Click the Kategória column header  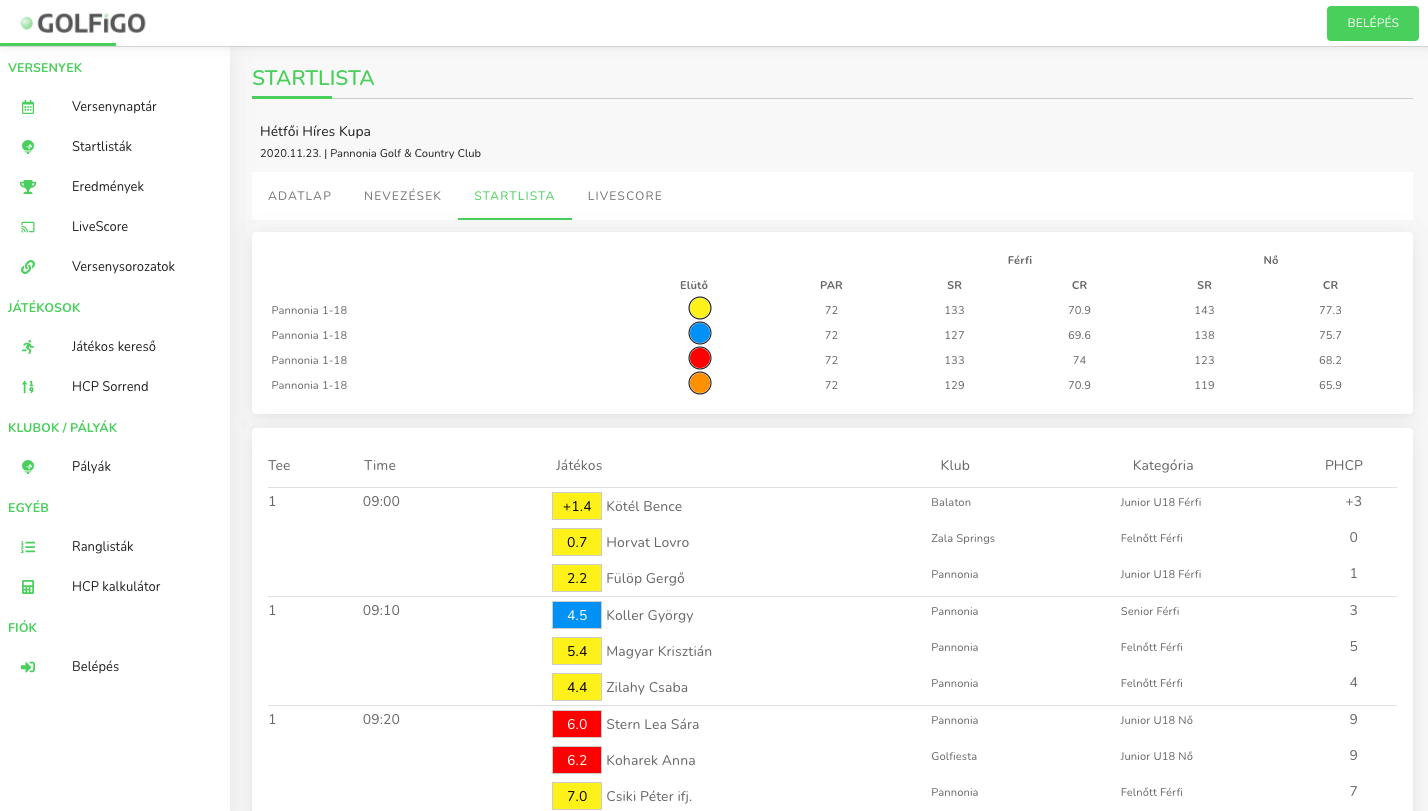(x=1163, y=465)
